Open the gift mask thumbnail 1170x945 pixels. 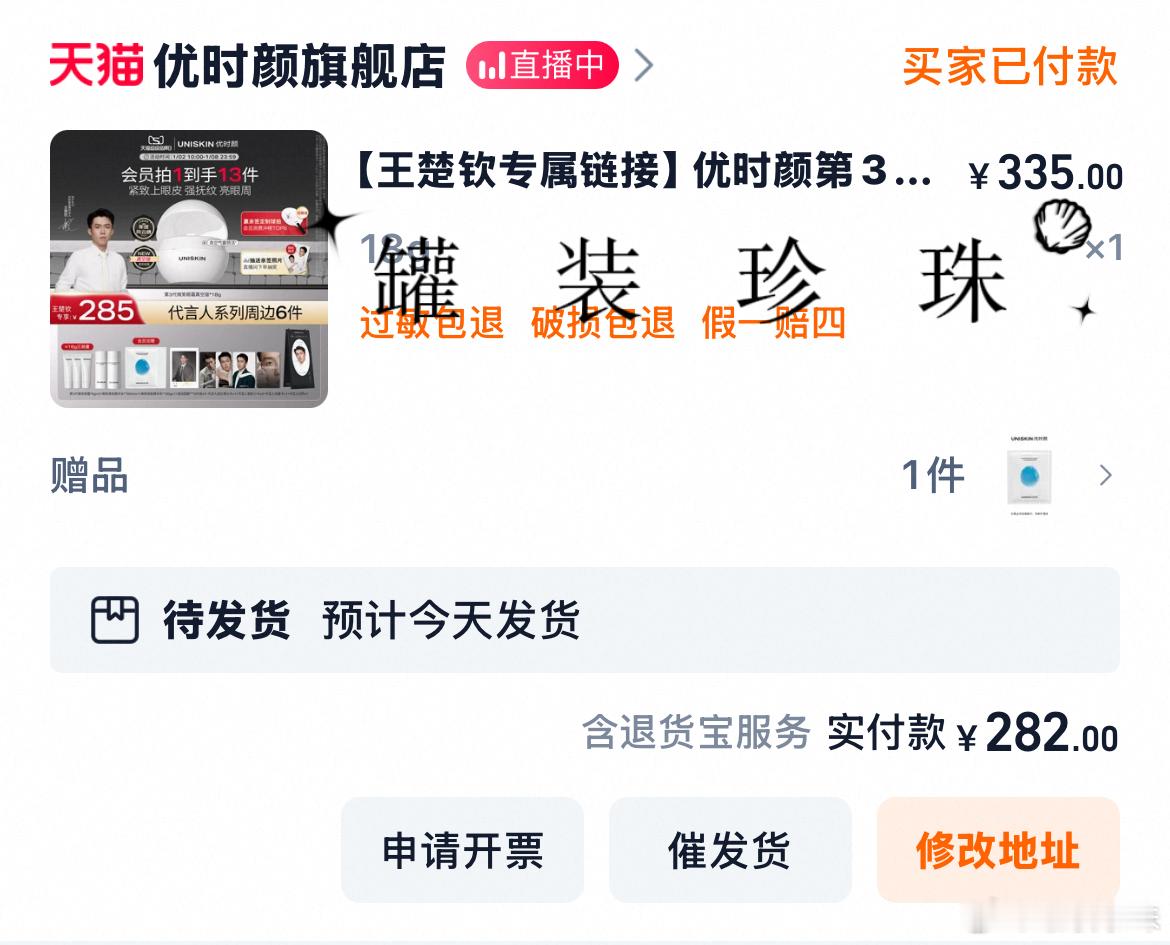[x=1029, y=475]
